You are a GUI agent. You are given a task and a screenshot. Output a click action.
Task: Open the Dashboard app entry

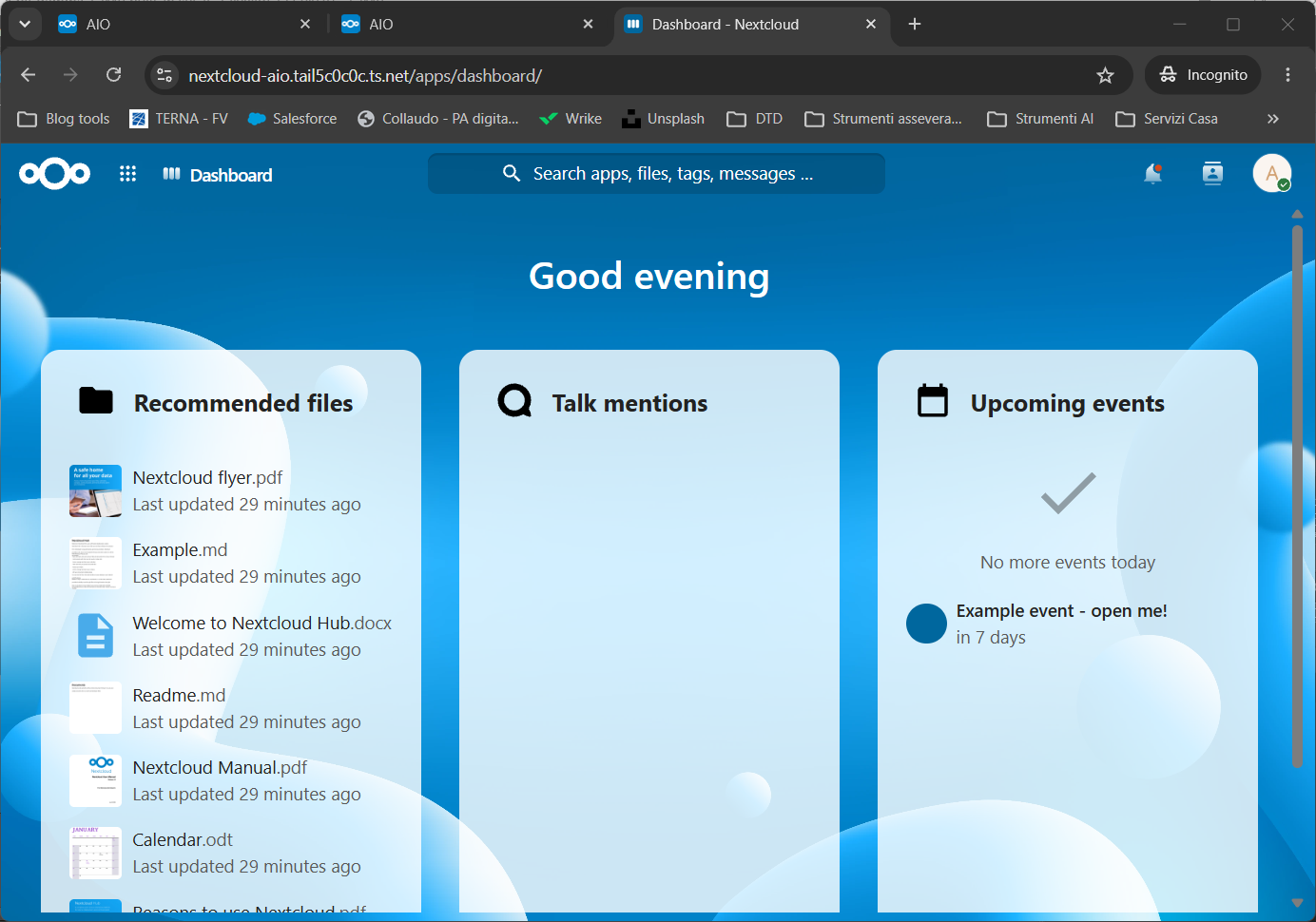pos(218,175)
